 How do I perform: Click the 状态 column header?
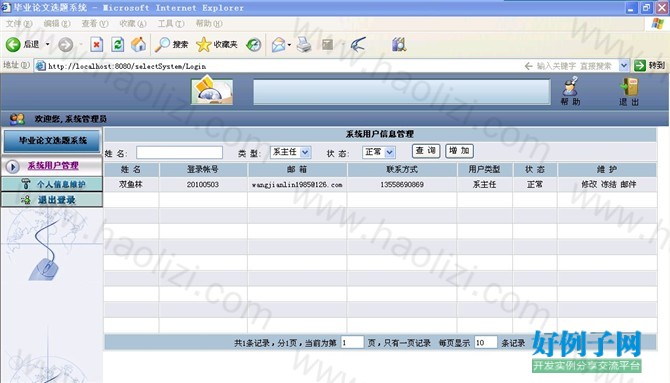[x=535, y=169]
